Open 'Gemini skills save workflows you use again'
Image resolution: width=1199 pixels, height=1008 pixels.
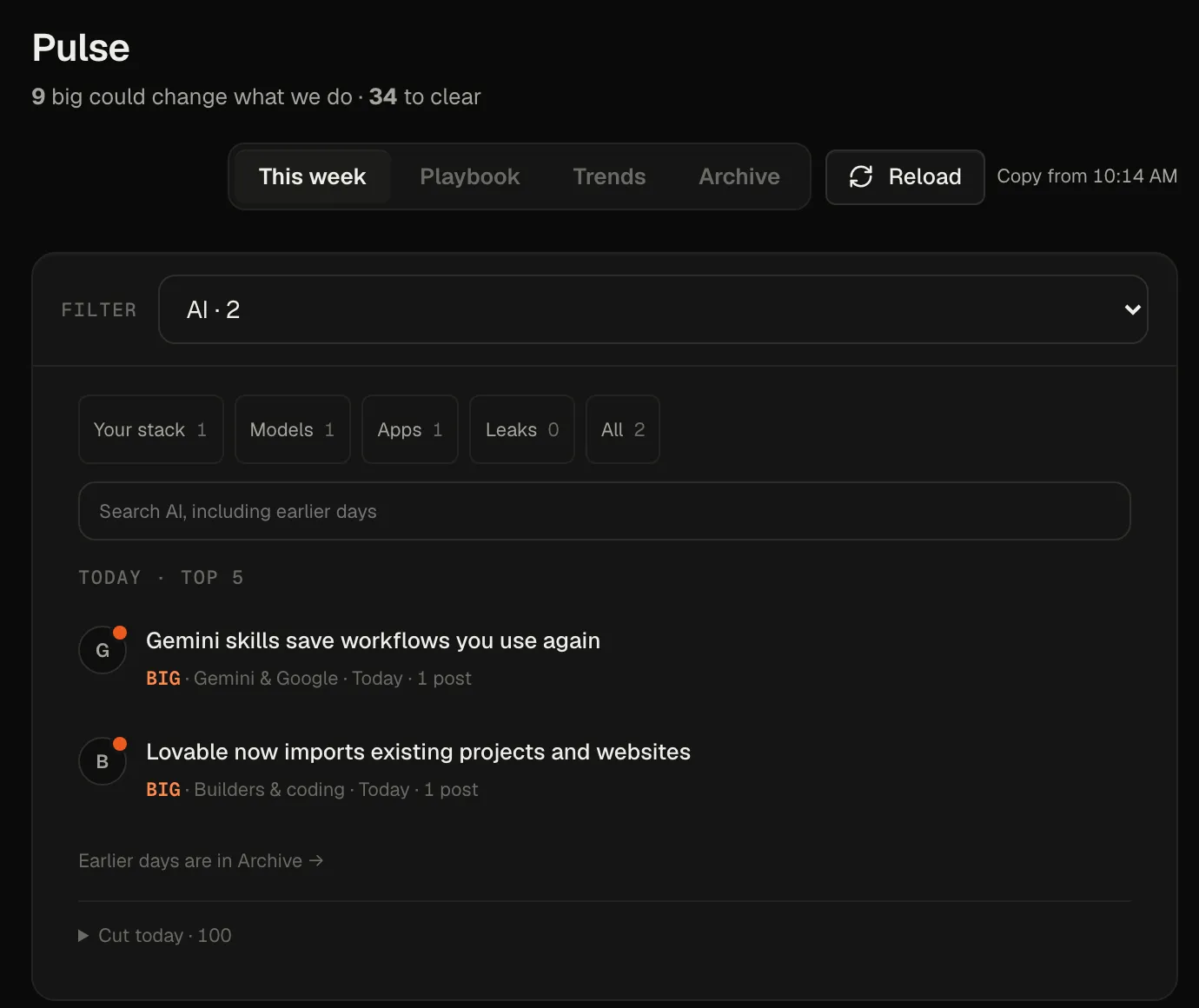click(x=373, y=640)
